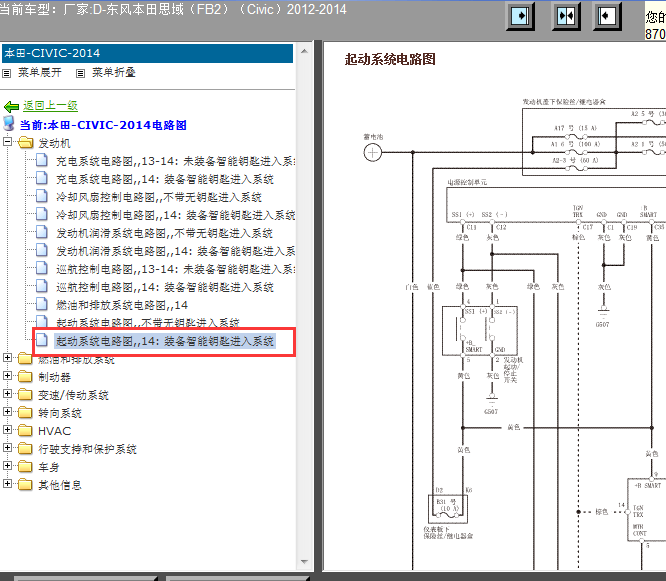
Task: Click the 车身 folder icon
Action: [x=25, y=466]
